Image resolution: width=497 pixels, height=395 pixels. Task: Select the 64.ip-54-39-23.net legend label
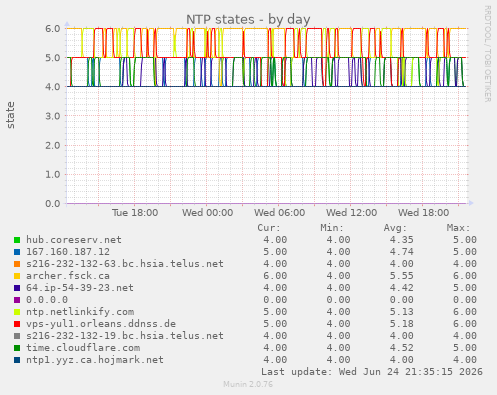(x=80, y=288)
